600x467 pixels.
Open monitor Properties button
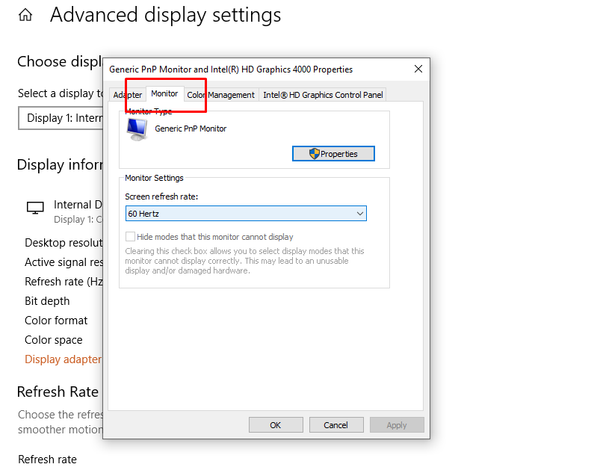point(332,154)
